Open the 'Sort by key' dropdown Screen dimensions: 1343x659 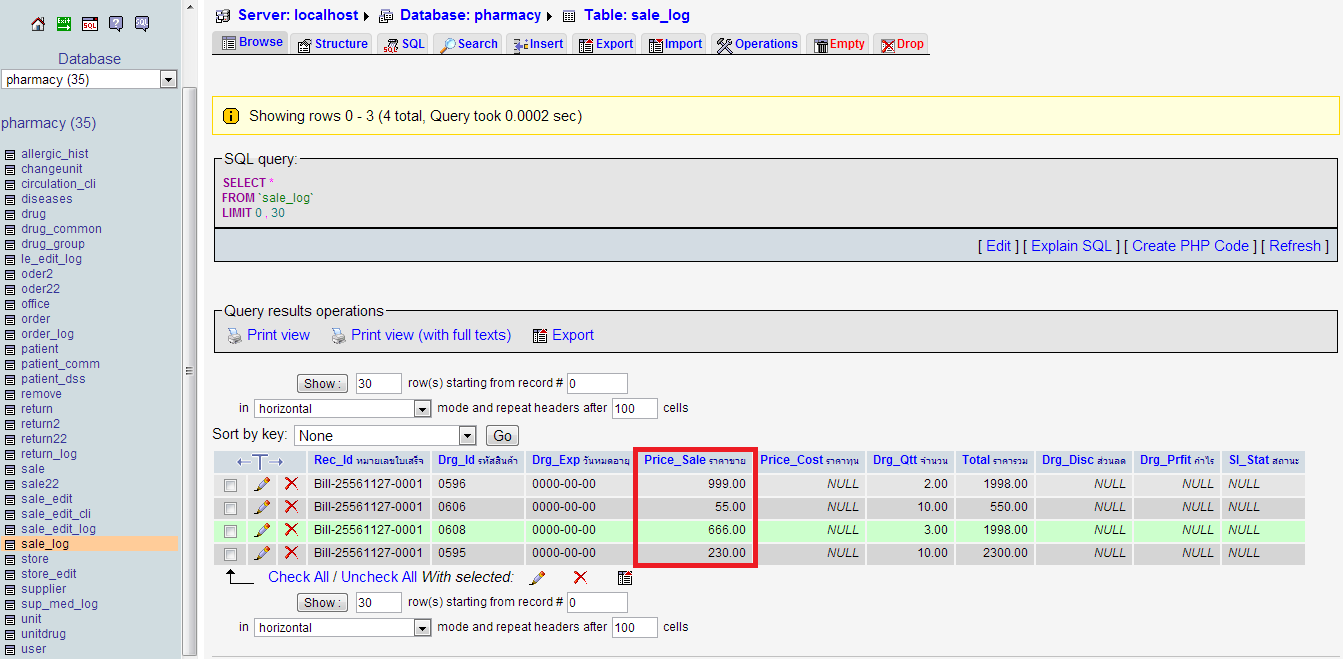[385, 436]
